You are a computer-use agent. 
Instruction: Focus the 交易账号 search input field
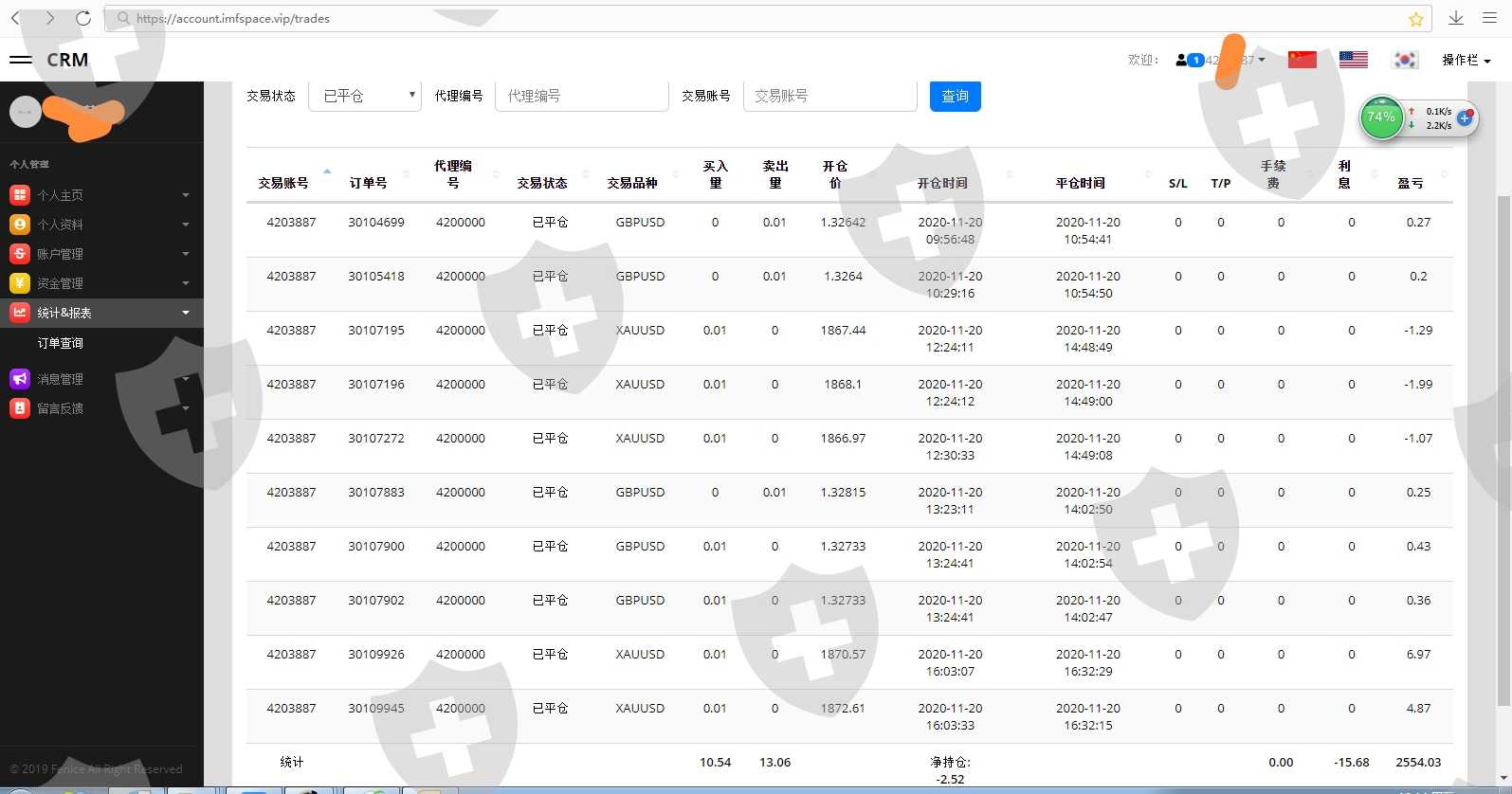[x=829, y=96]
